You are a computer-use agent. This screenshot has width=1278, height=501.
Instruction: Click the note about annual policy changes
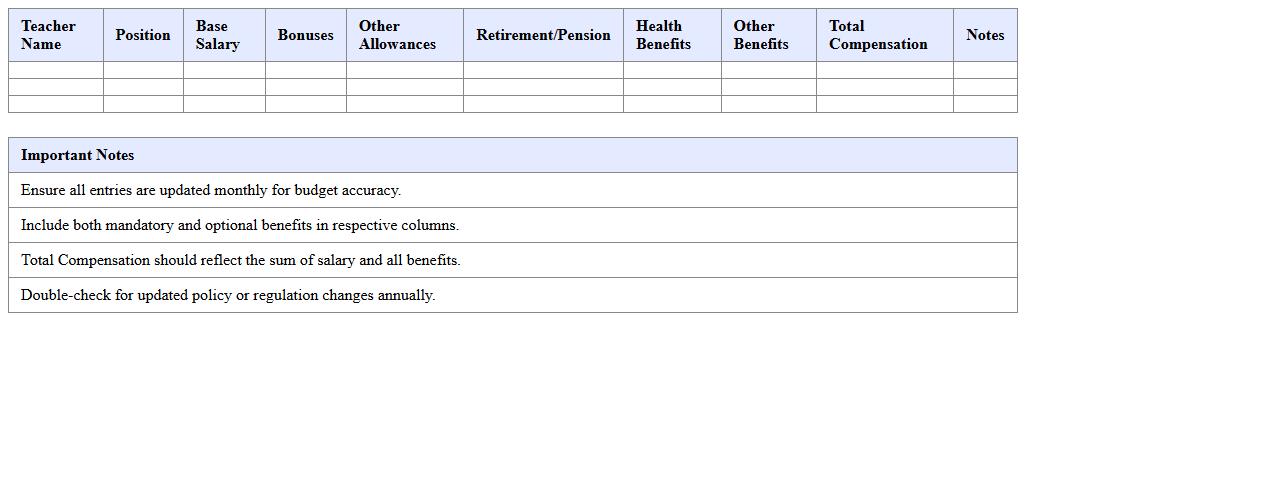228,295
